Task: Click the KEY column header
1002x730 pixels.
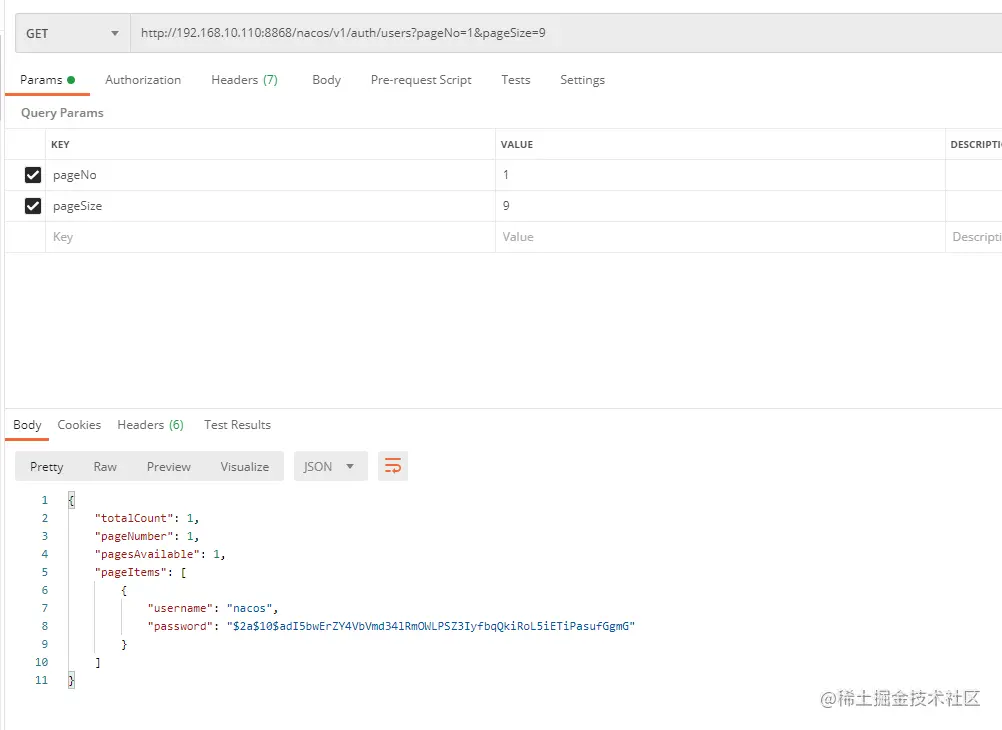Action: (60, 144)
